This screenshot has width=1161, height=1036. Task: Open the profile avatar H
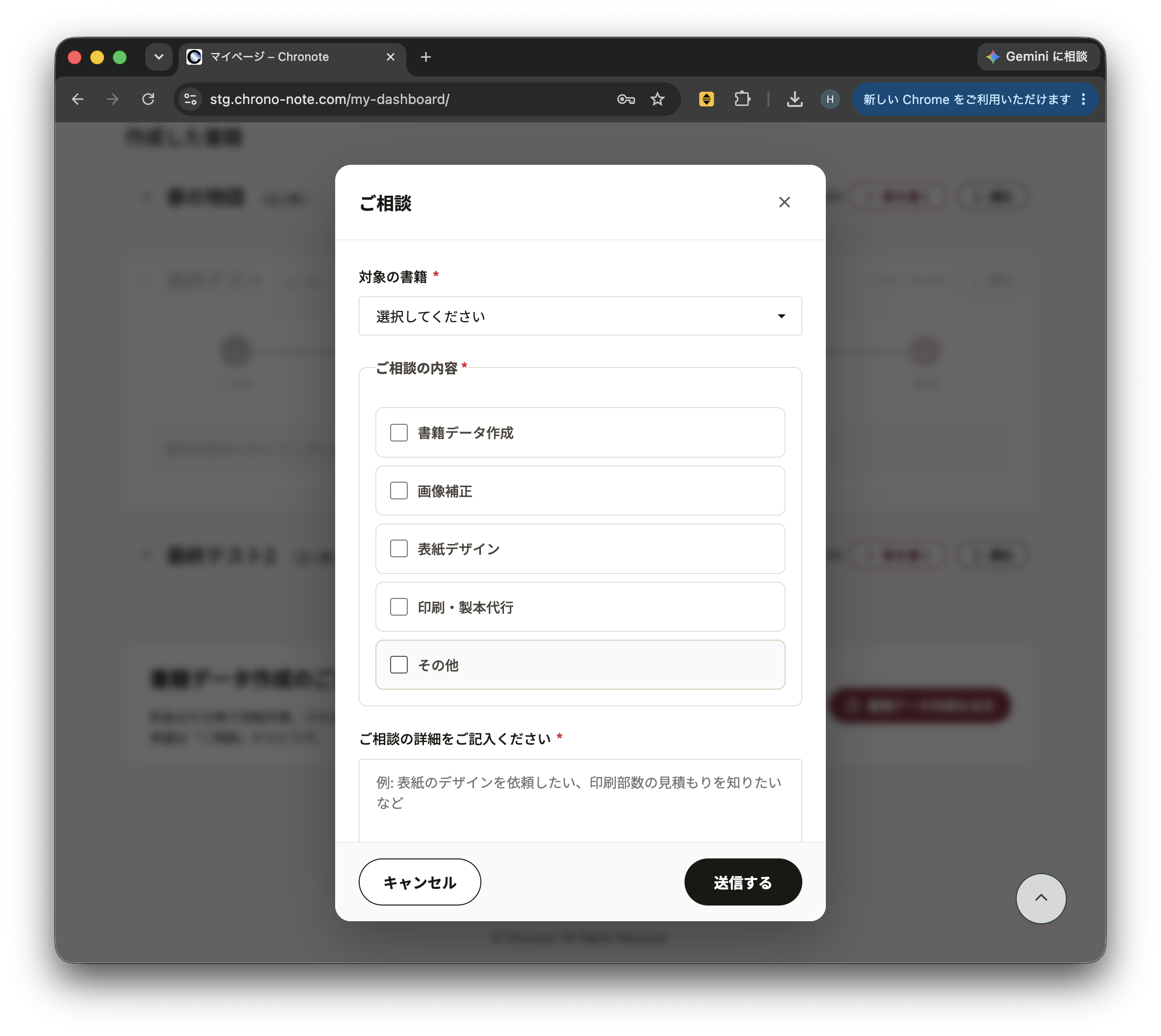click(x=830, y=99)
